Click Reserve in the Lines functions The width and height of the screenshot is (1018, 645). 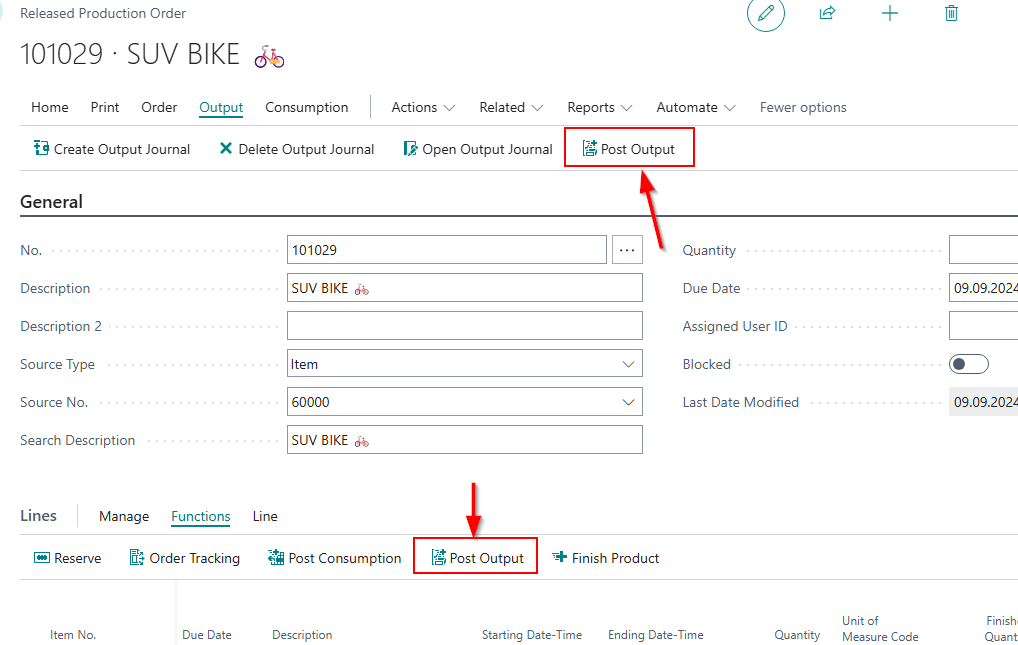(68, 558)
